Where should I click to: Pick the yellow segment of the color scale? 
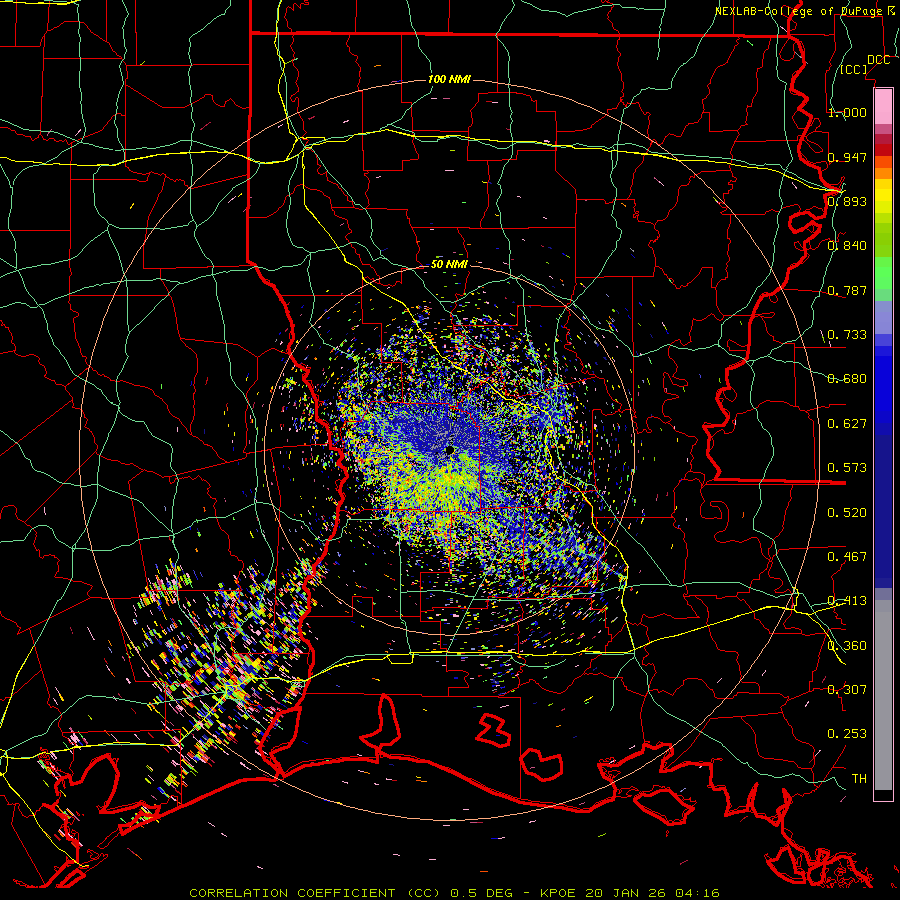[x=883, y=196]
